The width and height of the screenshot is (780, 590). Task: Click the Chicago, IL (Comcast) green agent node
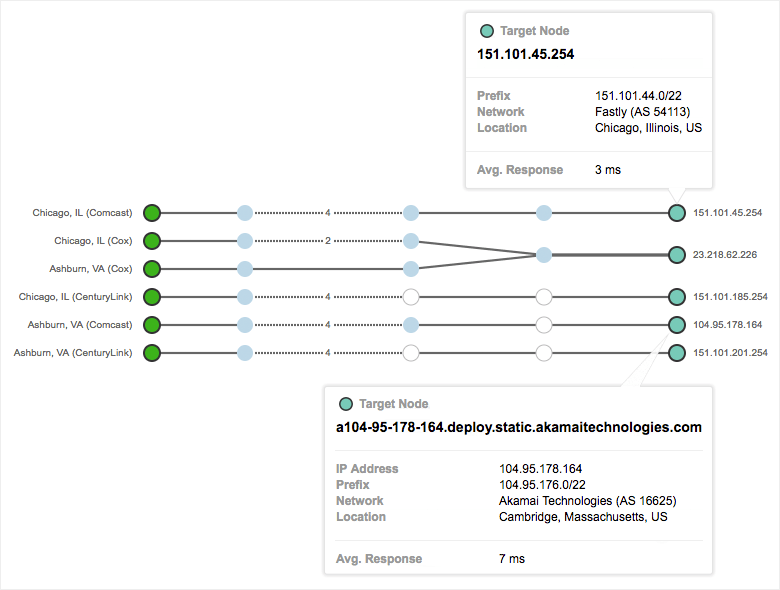152,213
